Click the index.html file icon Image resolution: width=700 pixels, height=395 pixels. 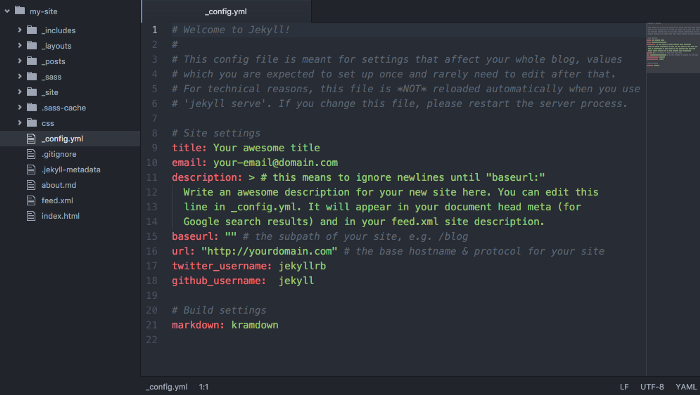tap(31, 216)
